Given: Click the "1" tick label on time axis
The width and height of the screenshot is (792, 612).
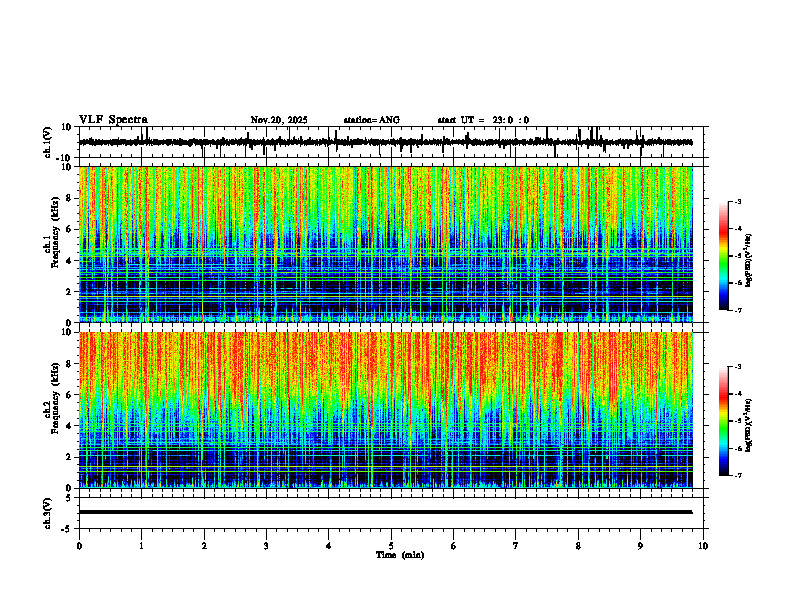Looking at the screenshot, I should pos(141,546).
